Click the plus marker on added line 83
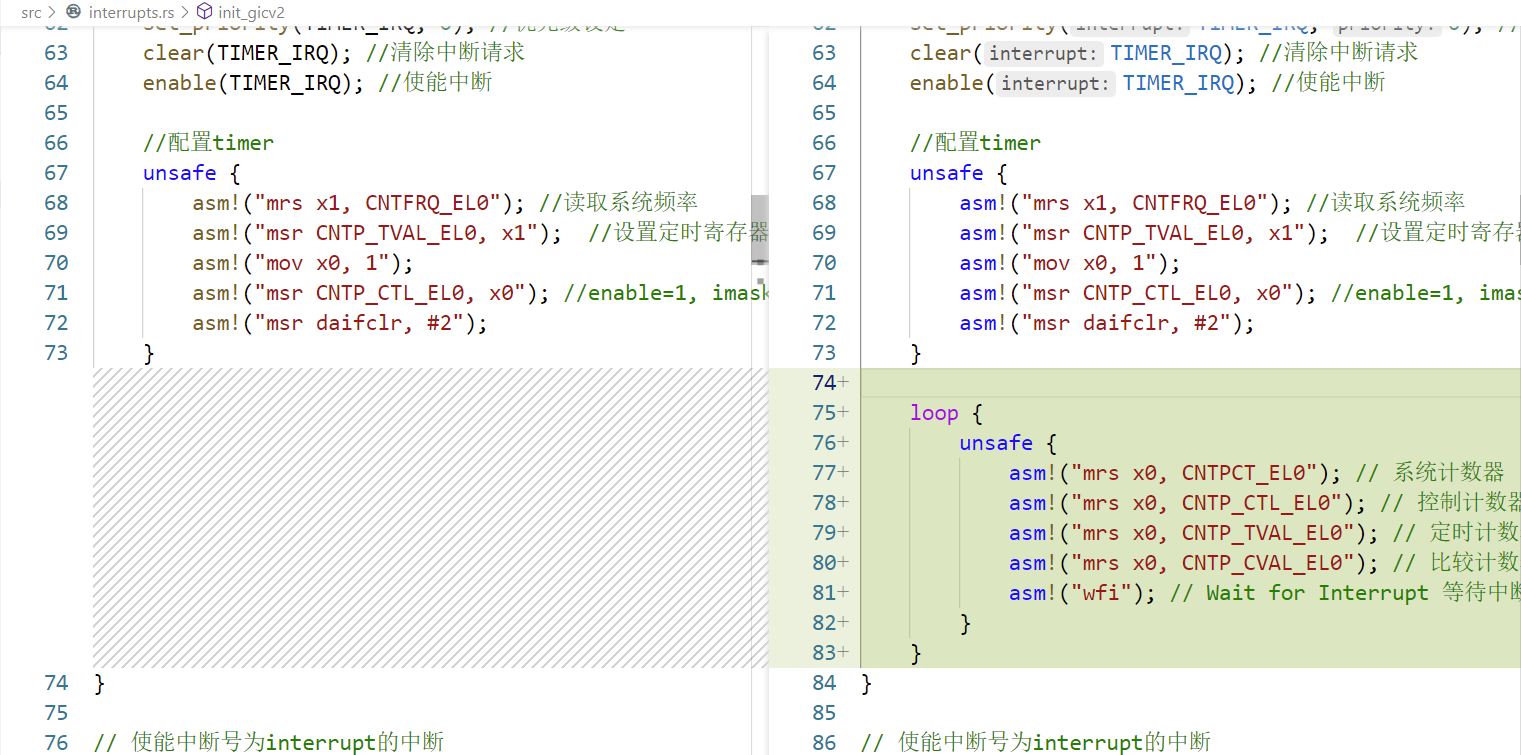The height and width of the screenshot is (755, 1521). pyautogui.click(x=844, y=653)
